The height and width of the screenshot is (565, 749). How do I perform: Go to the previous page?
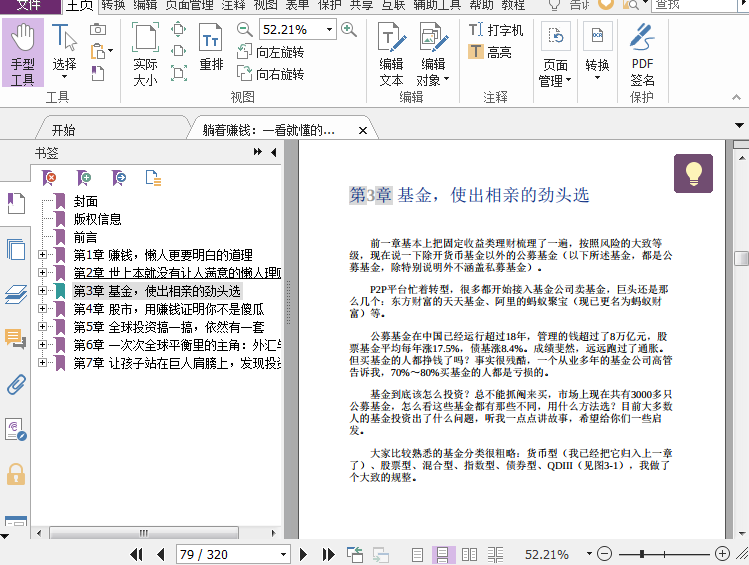click(161, 554)
